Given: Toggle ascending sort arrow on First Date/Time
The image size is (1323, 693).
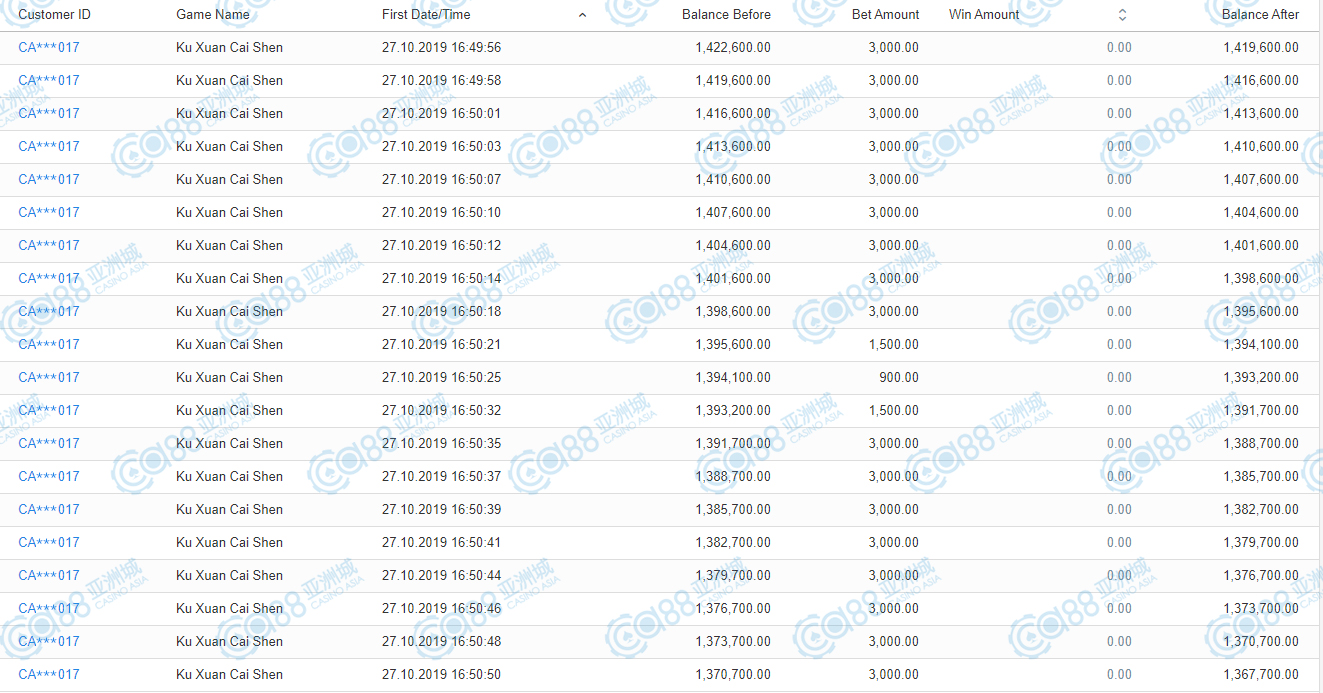Looking at the screenshot, I should (x=583, y=15).
